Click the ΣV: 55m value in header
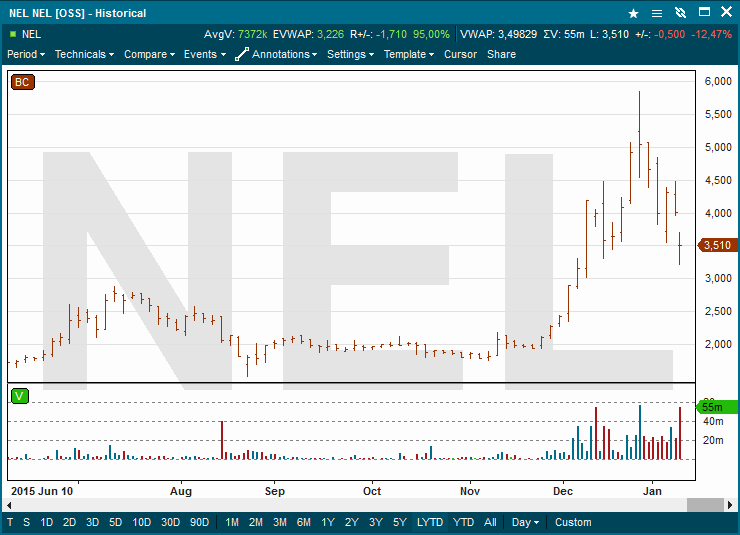The height and width of the screenshot is (535, 740). click(x=564, y=34)
